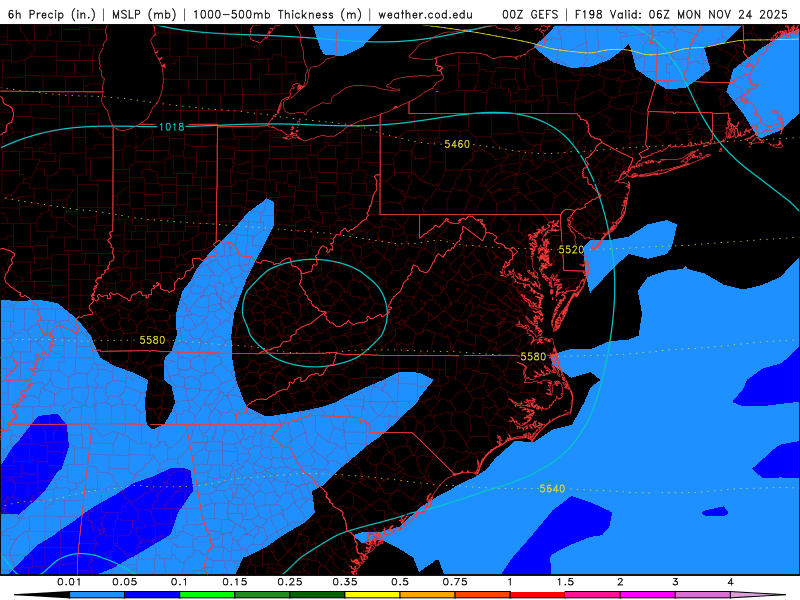
Task: Click the 0.05 legend value
Action: (x=124, y=582)
